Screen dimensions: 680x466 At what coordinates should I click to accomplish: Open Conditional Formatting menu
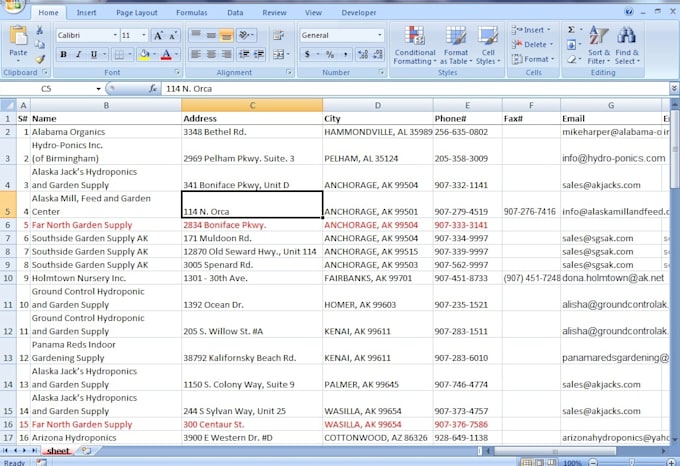[x=415, y=45]
